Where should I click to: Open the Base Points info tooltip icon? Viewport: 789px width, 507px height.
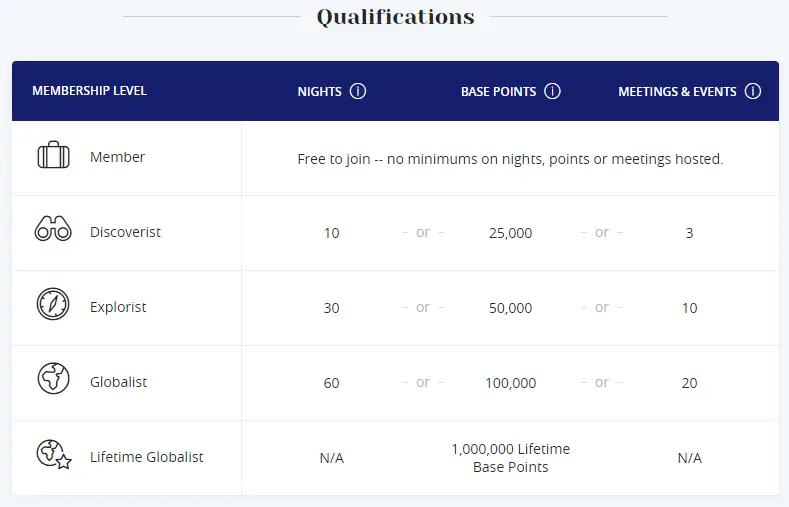(x=552, y=91)
